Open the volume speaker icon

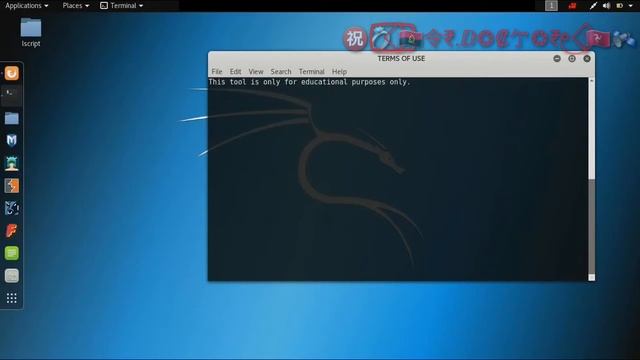tap(607, 5)
